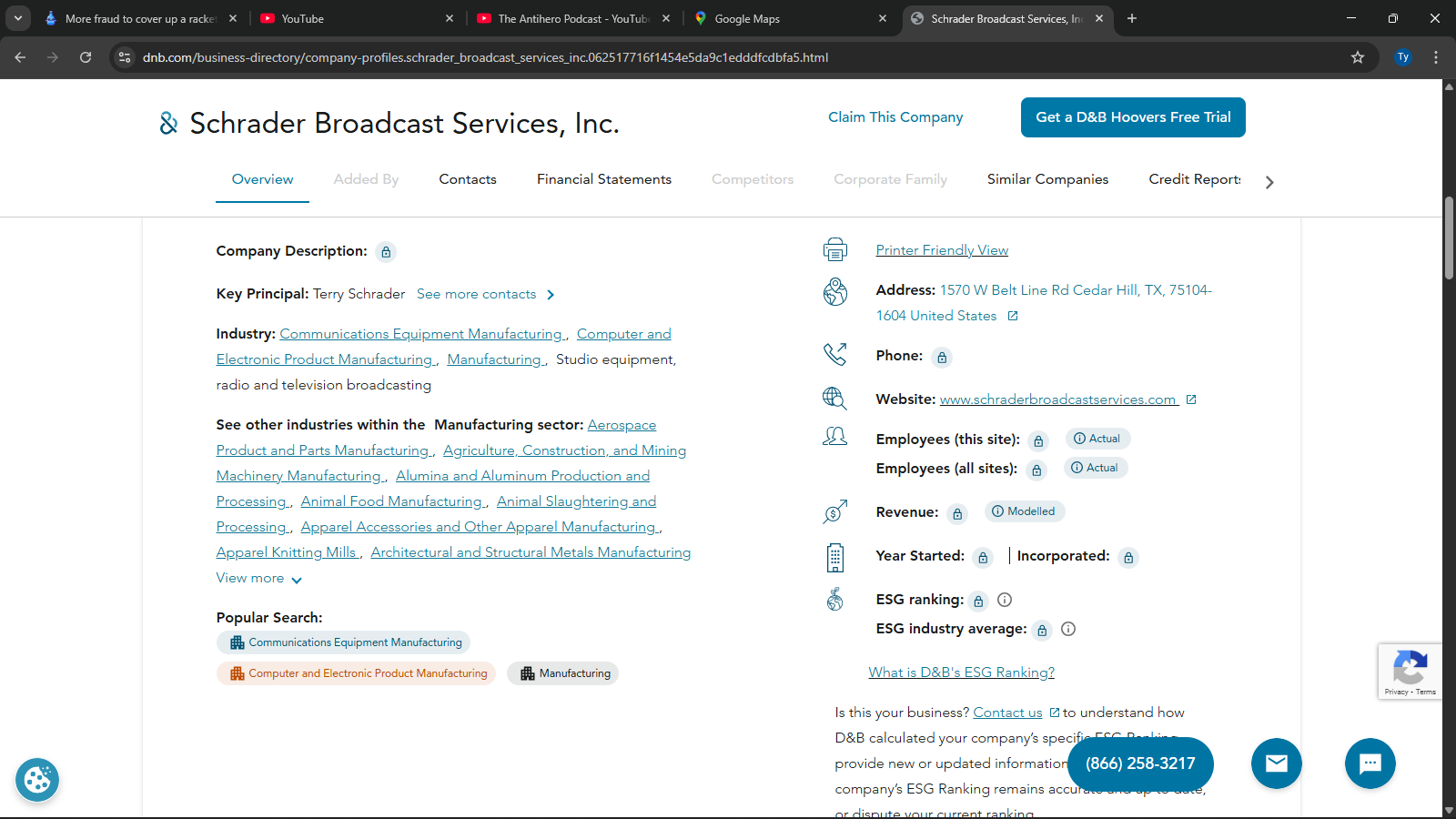
Task: Expand the View more industries list
Action: 259,578
